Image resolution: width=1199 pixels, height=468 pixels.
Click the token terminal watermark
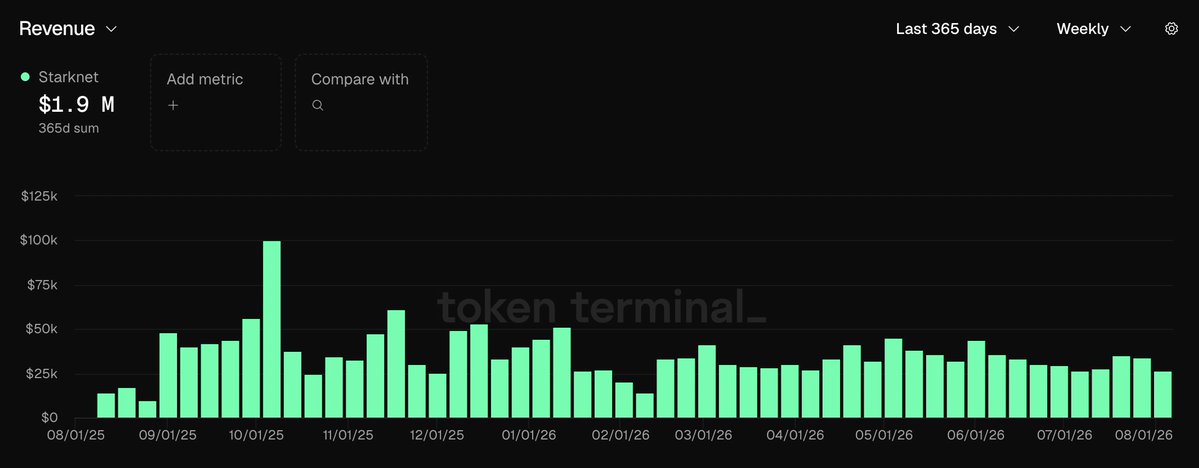coord(601,306)
